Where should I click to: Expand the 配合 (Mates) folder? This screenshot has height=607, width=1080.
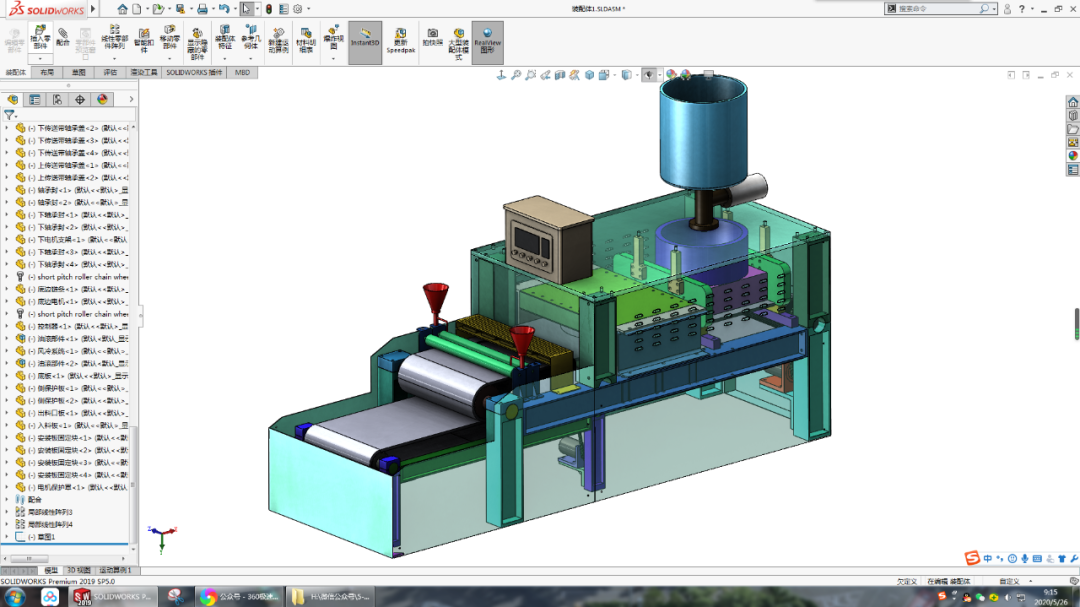click(7, 500)
